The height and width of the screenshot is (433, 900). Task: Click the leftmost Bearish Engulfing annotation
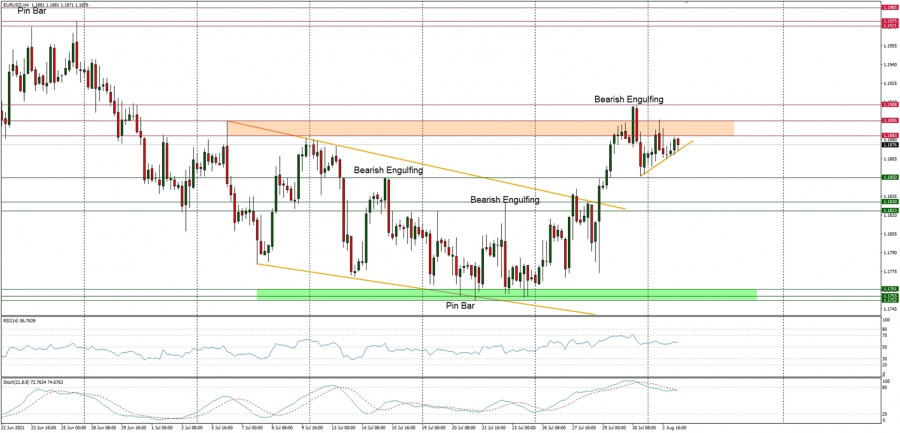(x=387, y=171)
